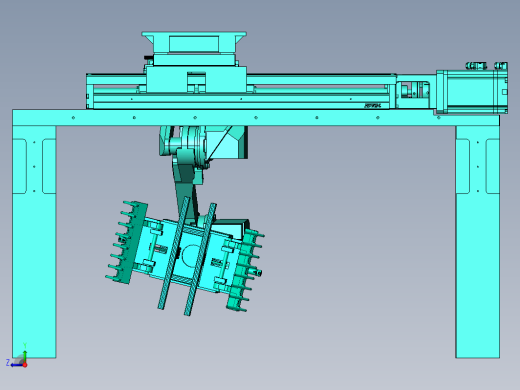The height and width of the screenshot is (390, 520).
Task: Select the right hatched diagonal plate
Action: [x=200, y=259]
